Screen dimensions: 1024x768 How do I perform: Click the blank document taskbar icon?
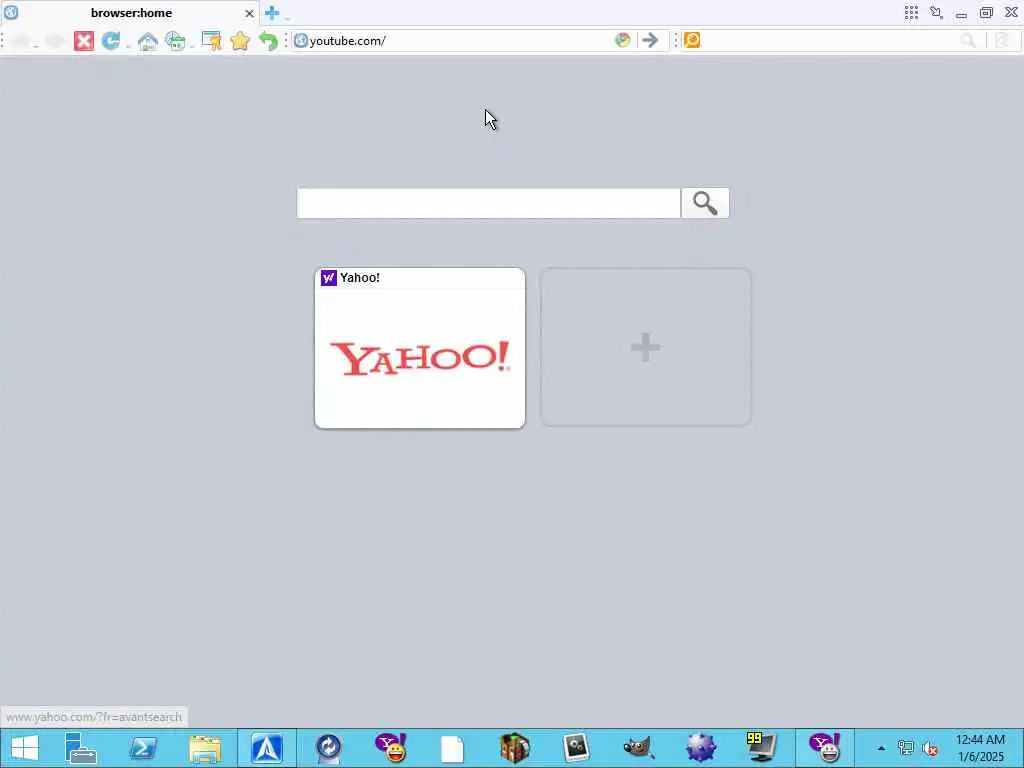[452, 748]
